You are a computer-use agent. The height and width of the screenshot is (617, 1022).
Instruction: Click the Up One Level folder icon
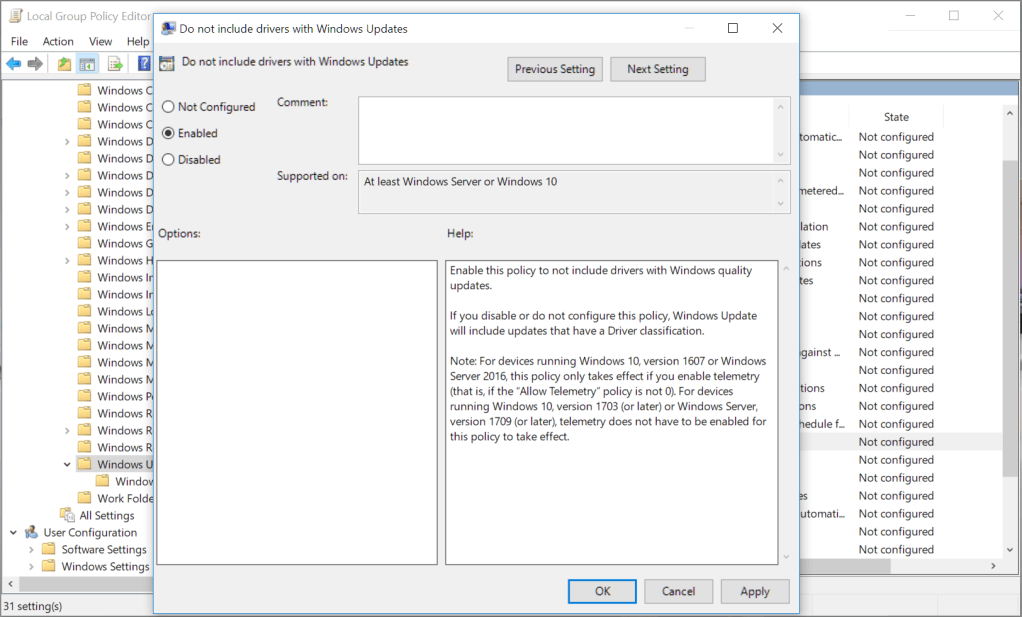pos(64,64)
